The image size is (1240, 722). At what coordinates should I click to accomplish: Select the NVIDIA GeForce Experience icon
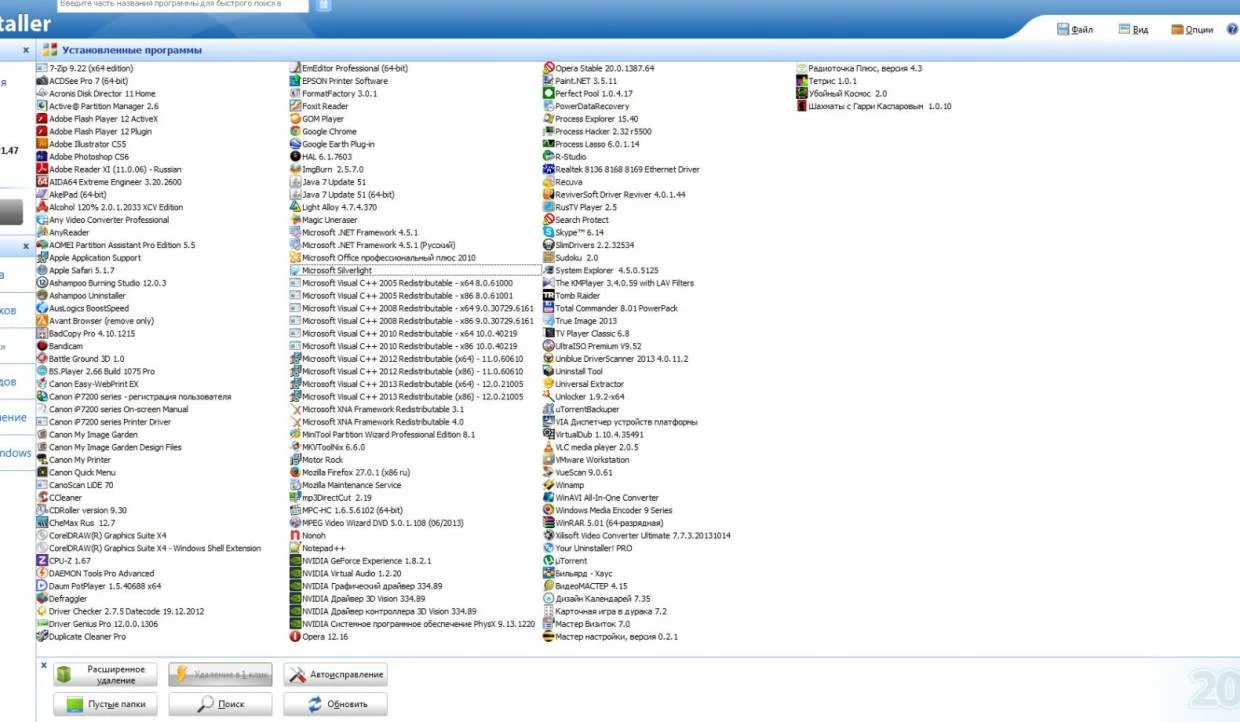pyautogui.click(x=295, y=561)
